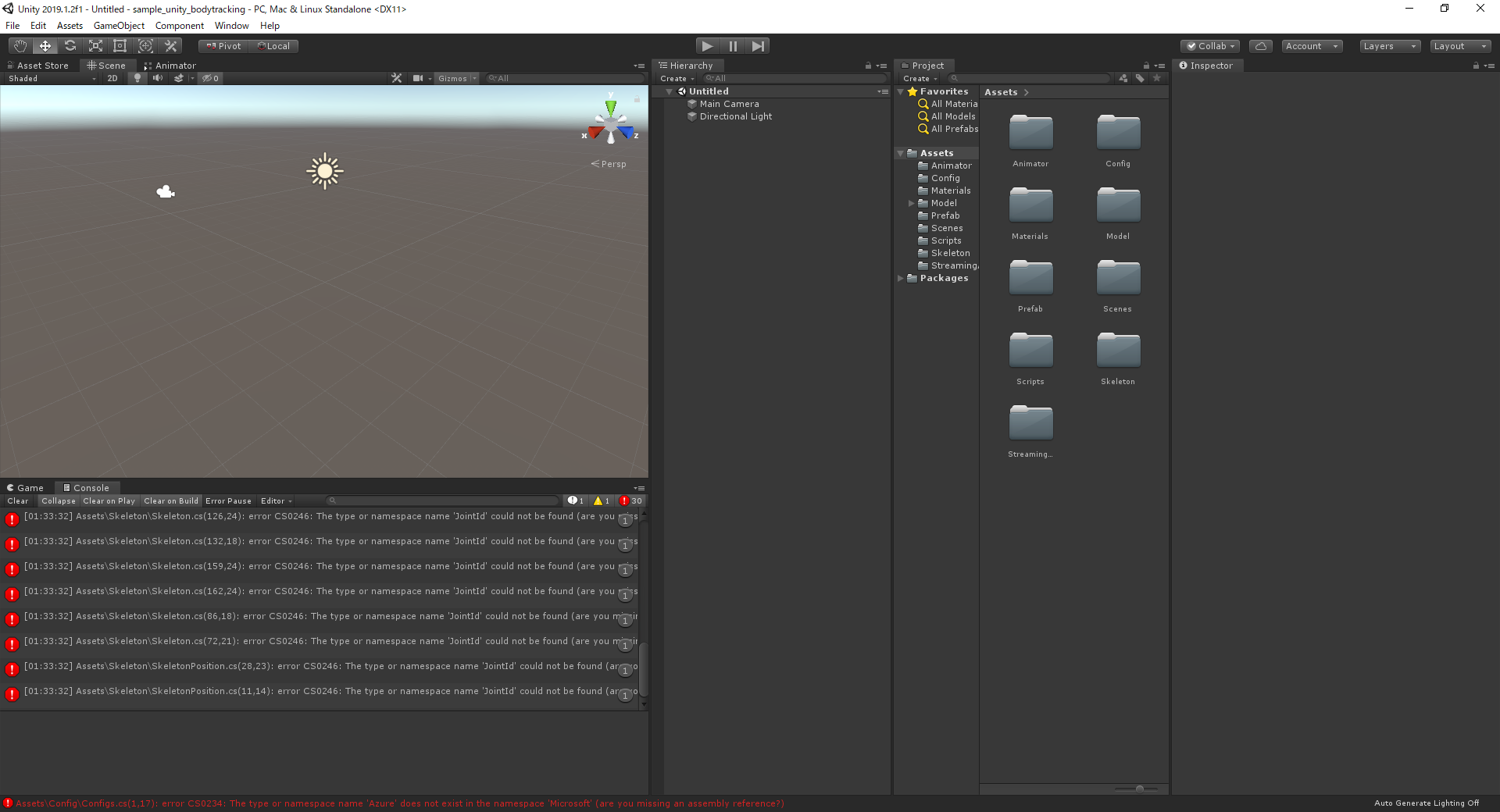
Task: Start Play mode with the play button
Action: [707, 46]
